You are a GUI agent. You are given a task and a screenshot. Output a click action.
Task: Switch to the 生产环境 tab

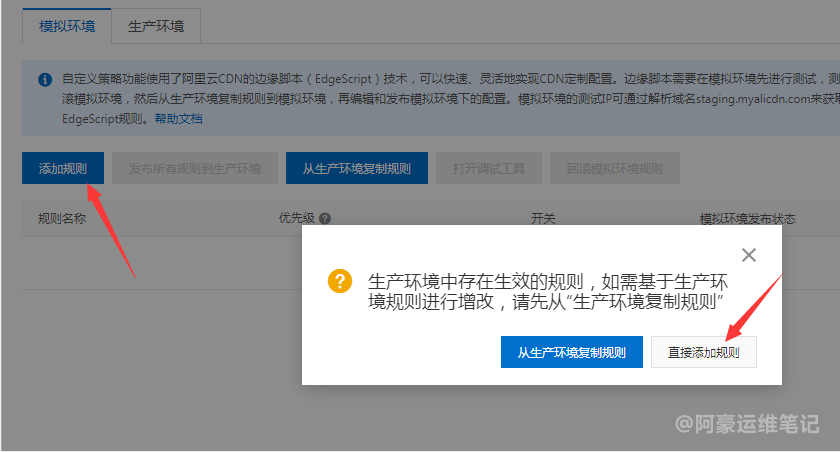(156, 26)
